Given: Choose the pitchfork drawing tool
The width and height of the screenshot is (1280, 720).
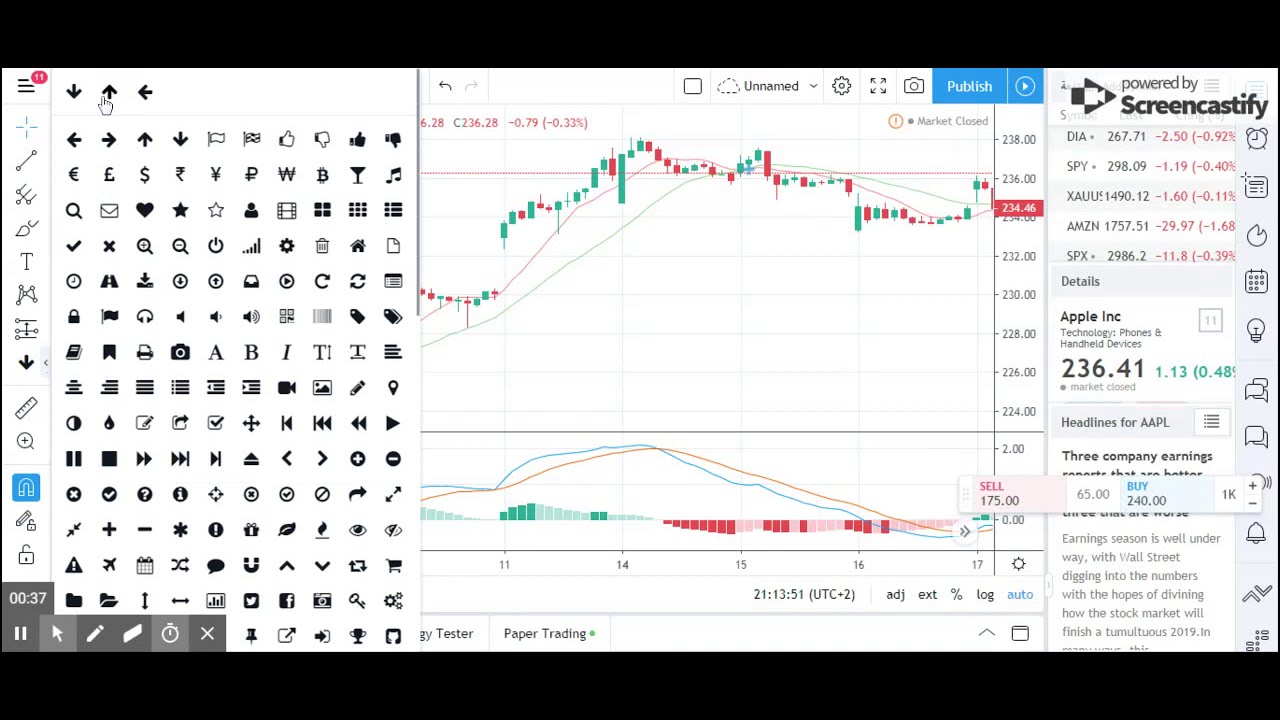Looking at the screenshot, I should 26,194.
